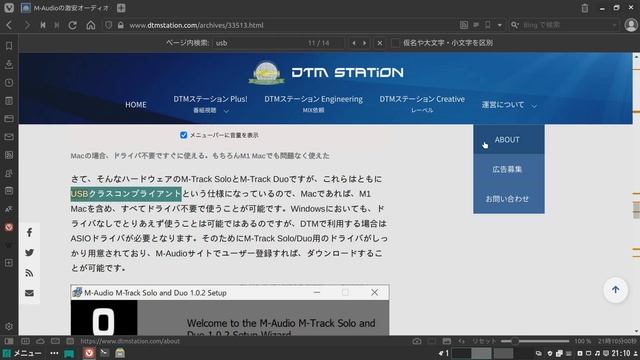
Task: Open the Notes panel
Action: [9, 101]
